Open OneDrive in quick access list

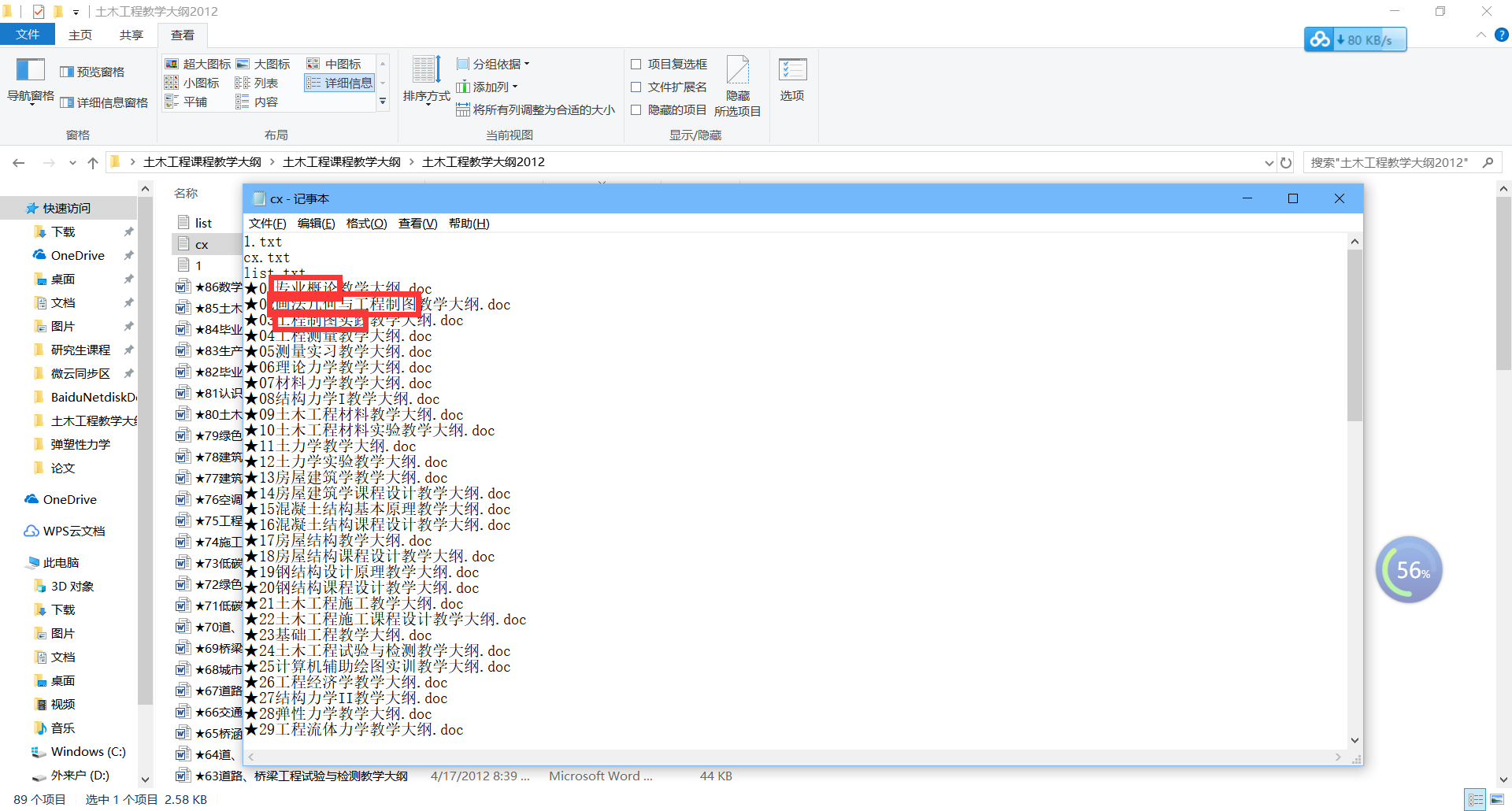tap(77, 256)
